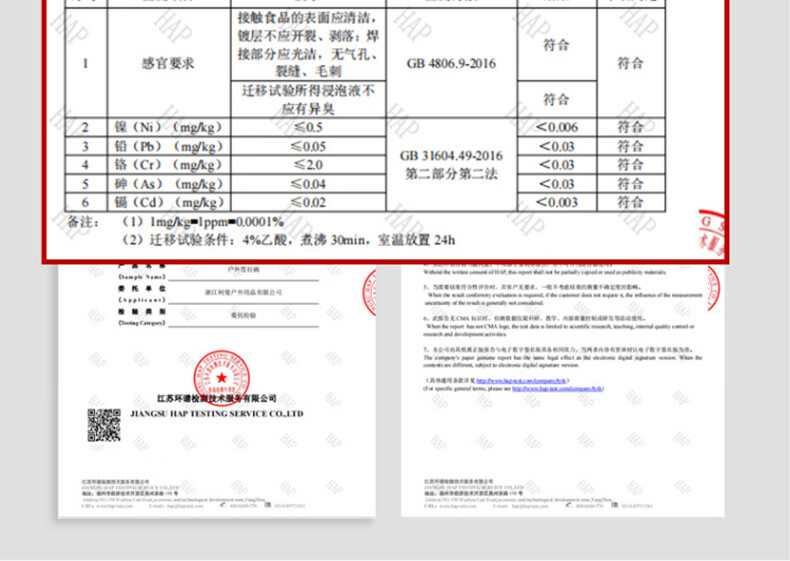Screen dimensions: 790x561
Task: Click the '符合' conclusion in the nickel row
Action: coord(631,127)
